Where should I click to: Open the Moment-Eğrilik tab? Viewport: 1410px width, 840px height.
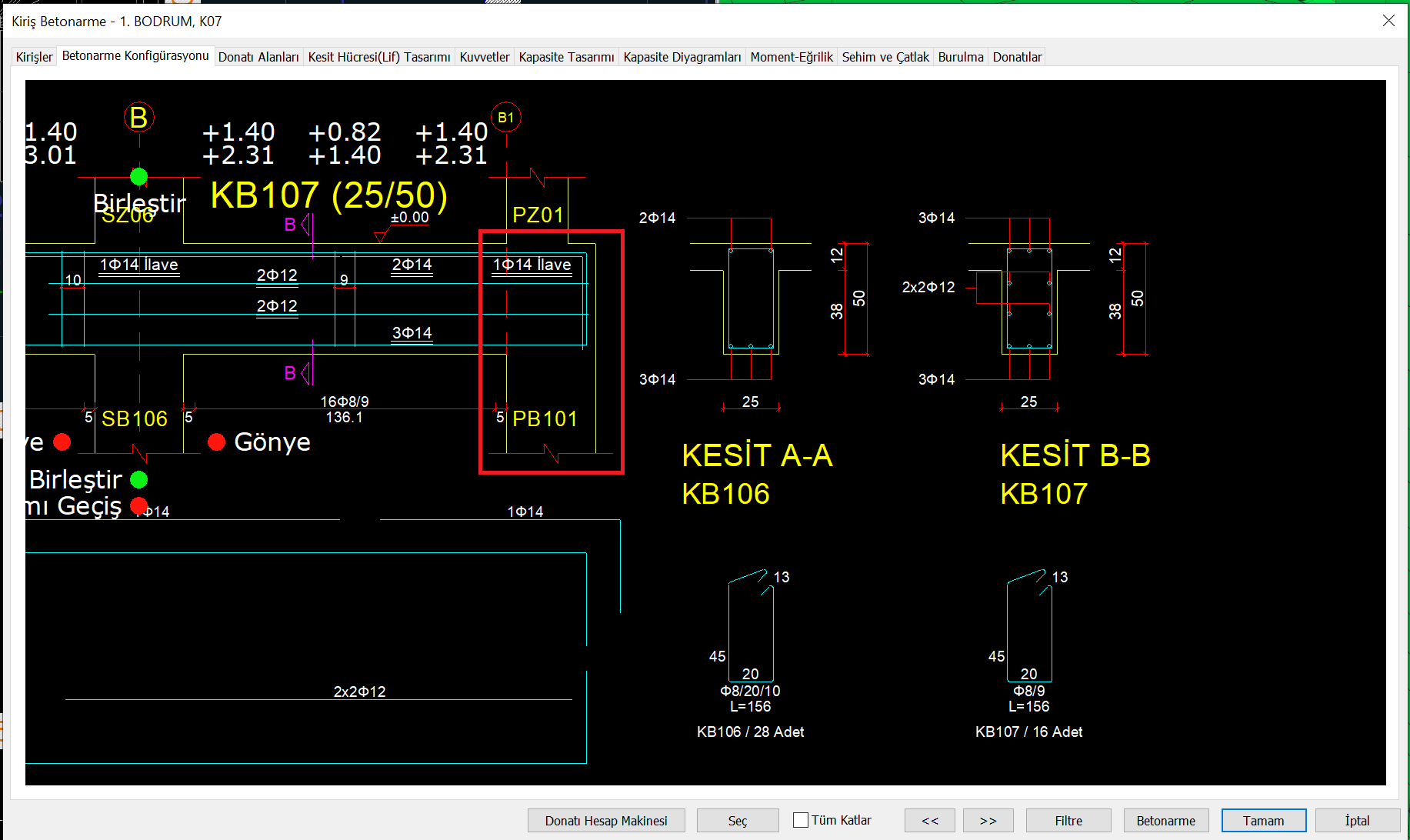[792, 57]
